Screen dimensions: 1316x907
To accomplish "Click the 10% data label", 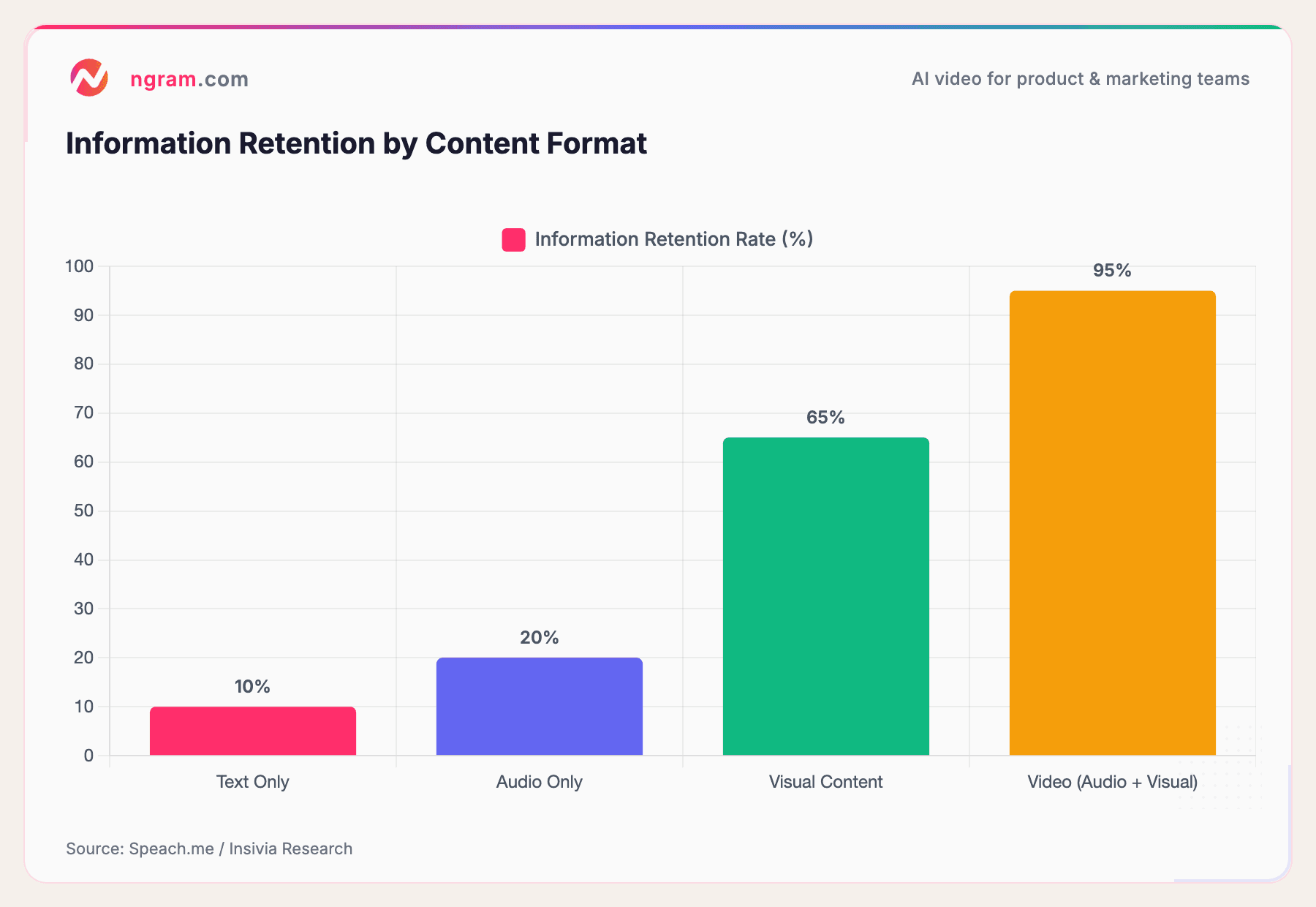I will coord(251,687).
